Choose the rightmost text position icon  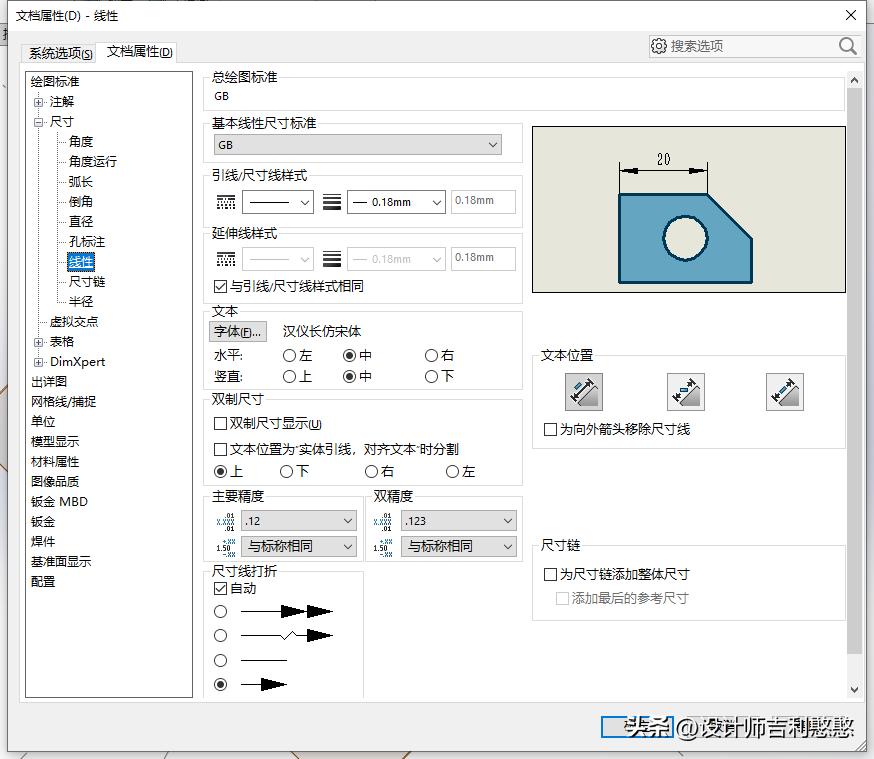point(785,391)
